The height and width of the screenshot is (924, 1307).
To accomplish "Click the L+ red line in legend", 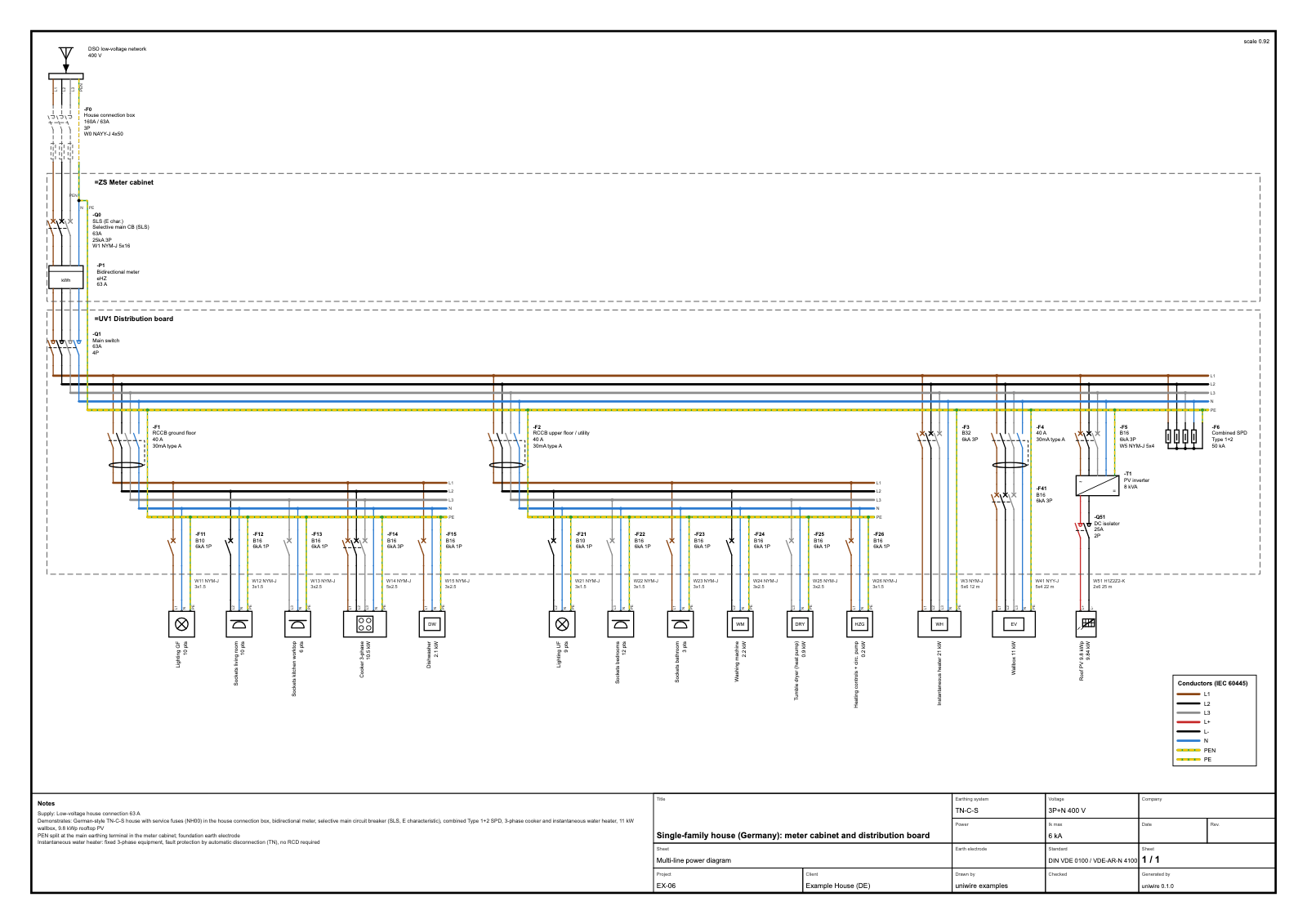I will 1188,722.
